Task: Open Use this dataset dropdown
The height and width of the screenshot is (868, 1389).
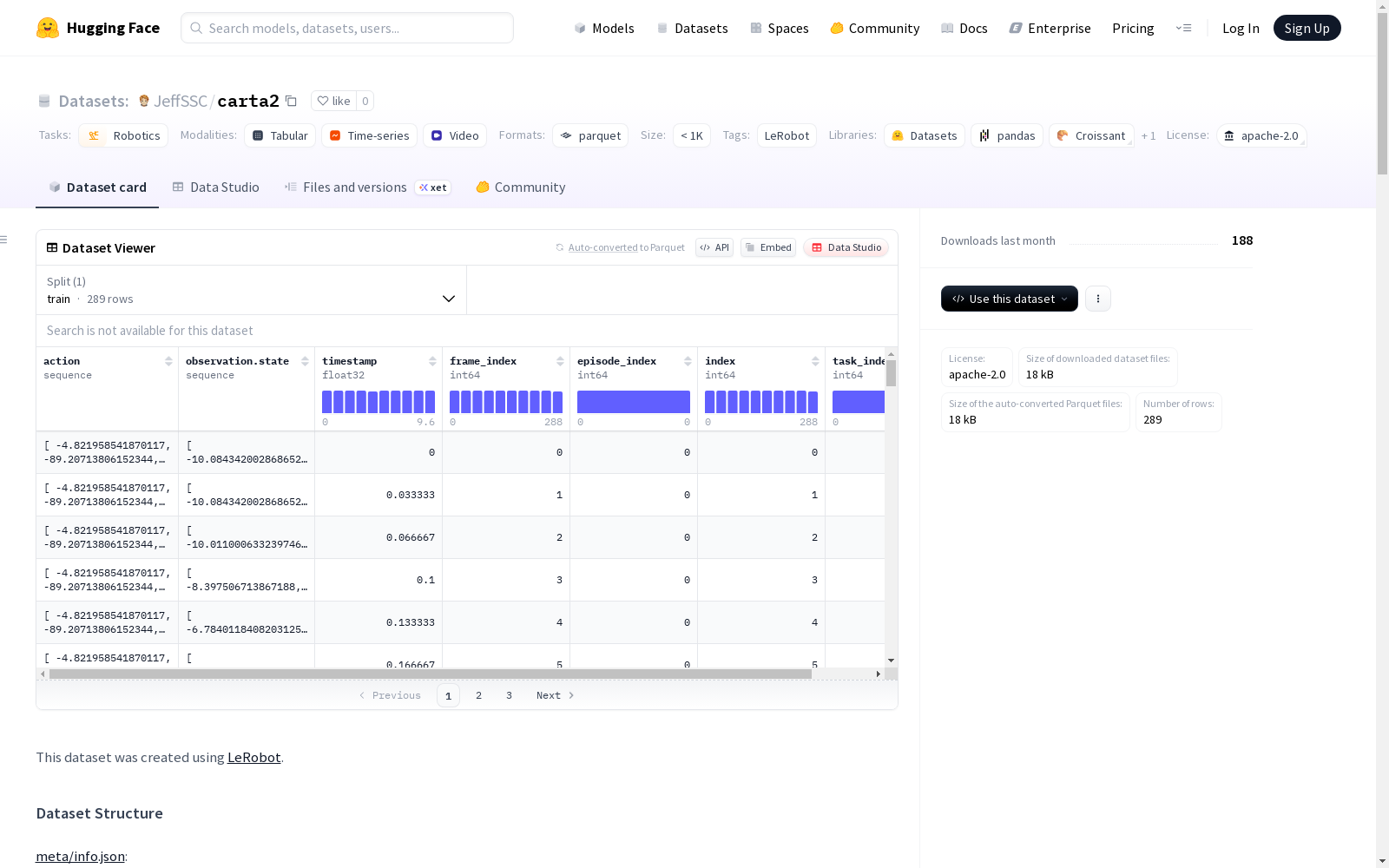Action: coord(1010,299)
